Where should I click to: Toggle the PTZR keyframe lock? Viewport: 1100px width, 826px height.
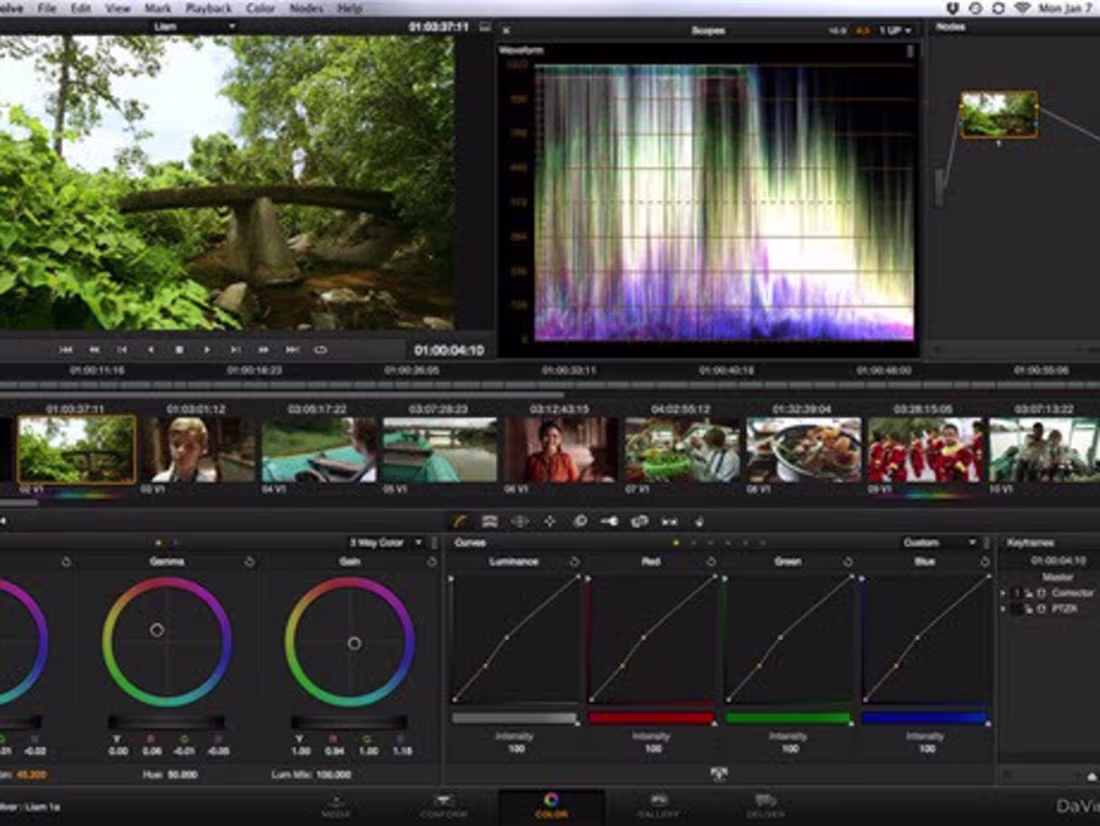1029,609
